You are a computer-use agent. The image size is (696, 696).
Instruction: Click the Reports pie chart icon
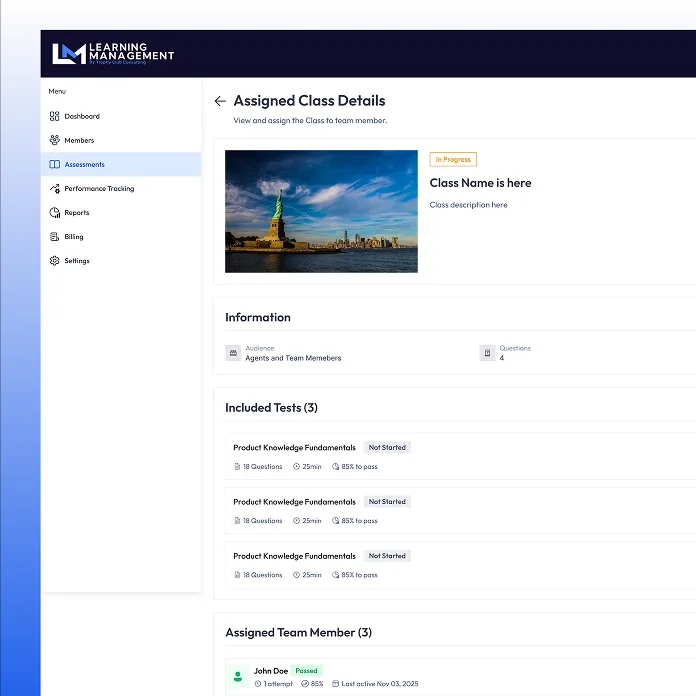click(55, 213)
